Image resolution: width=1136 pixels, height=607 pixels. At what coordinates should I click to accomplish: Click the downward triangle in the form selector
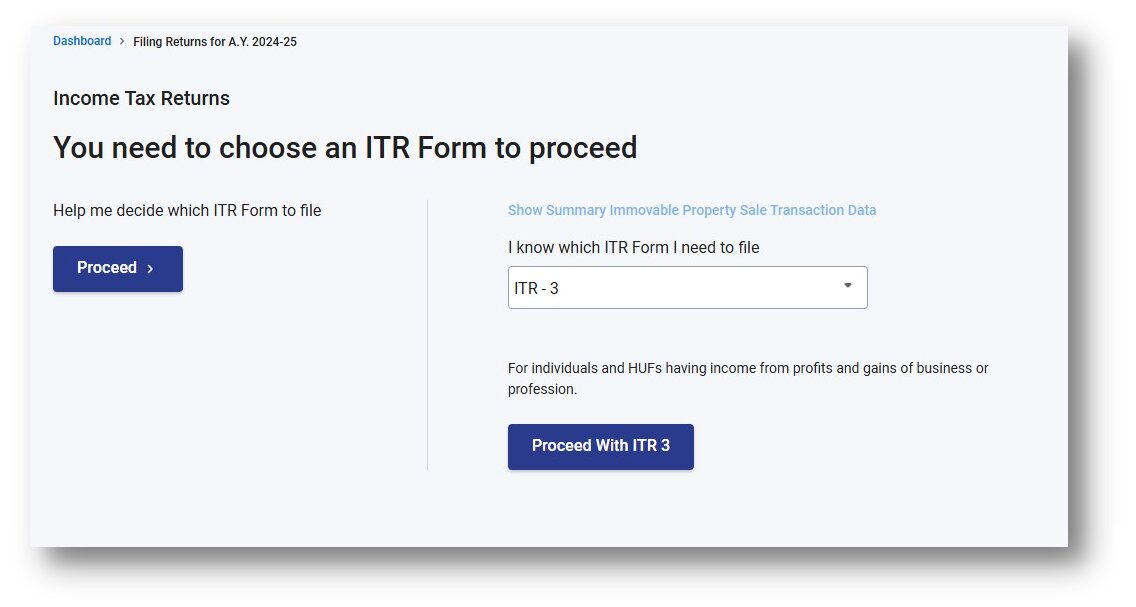(x=849, y=287)
